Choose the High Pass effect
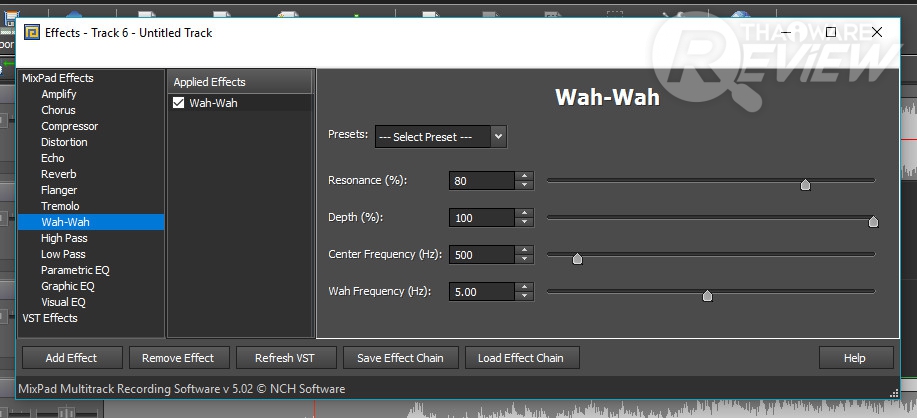Screen dimensions: 917x418 tap(64, 238)
